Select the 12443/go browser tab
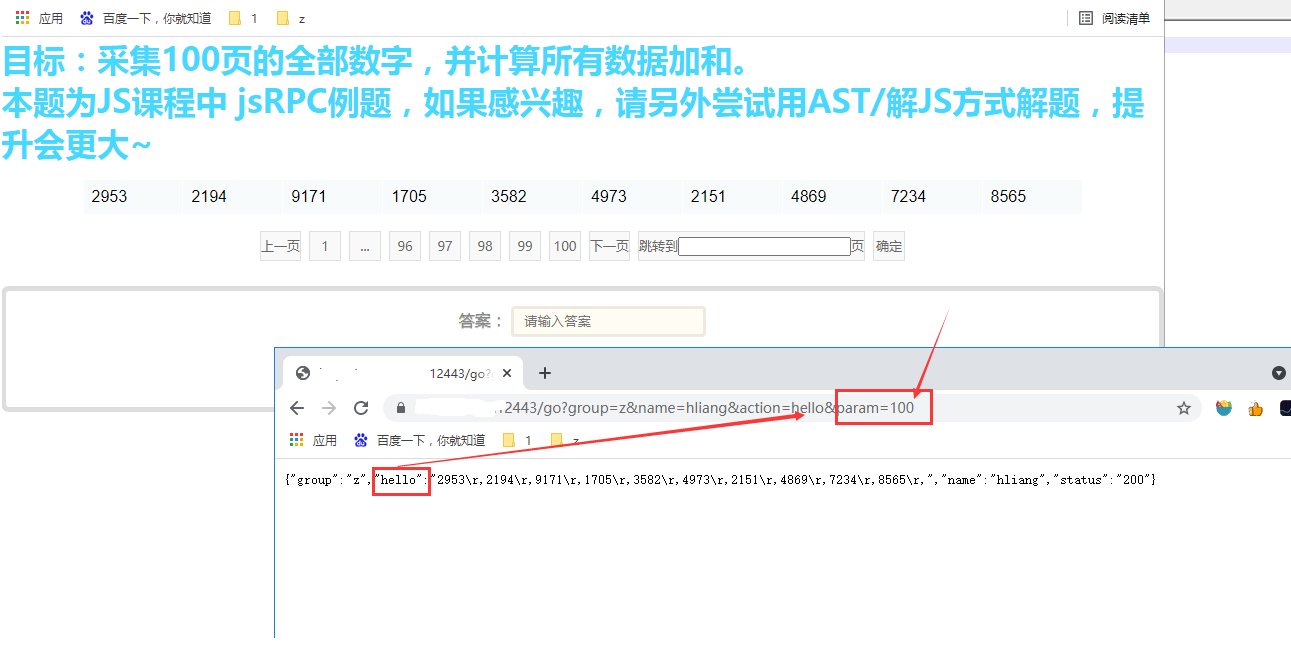The width and height of the screenshot is (1291, 665). [403, 373]
